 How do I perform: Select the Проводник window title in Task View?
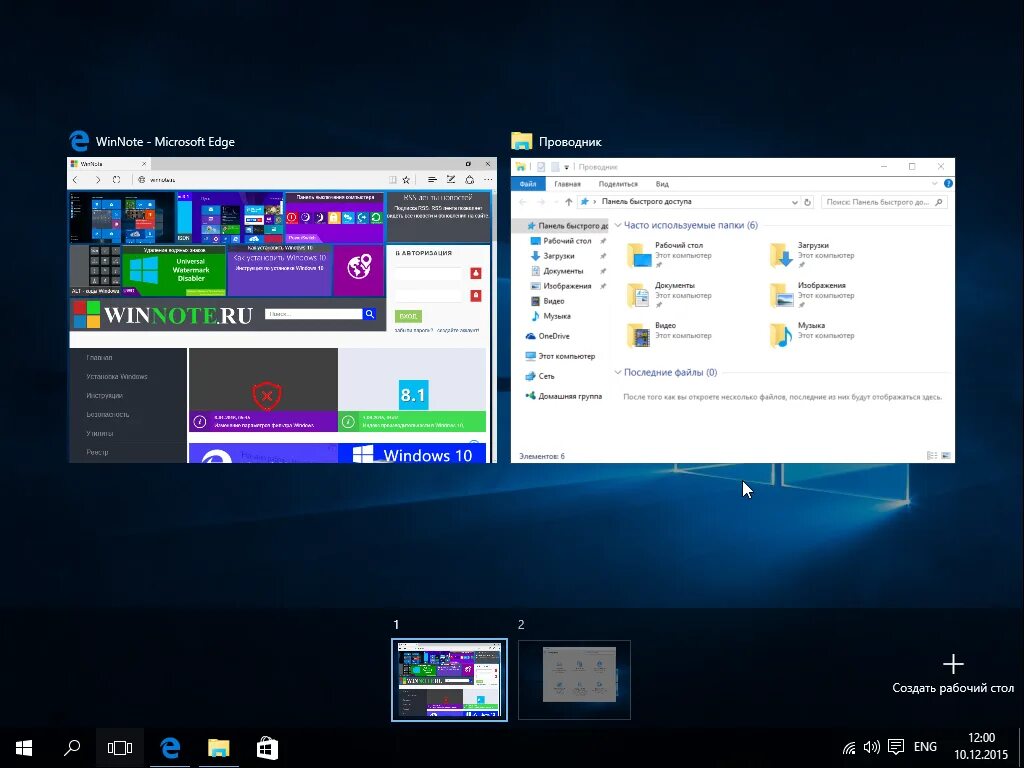point(570,142)
